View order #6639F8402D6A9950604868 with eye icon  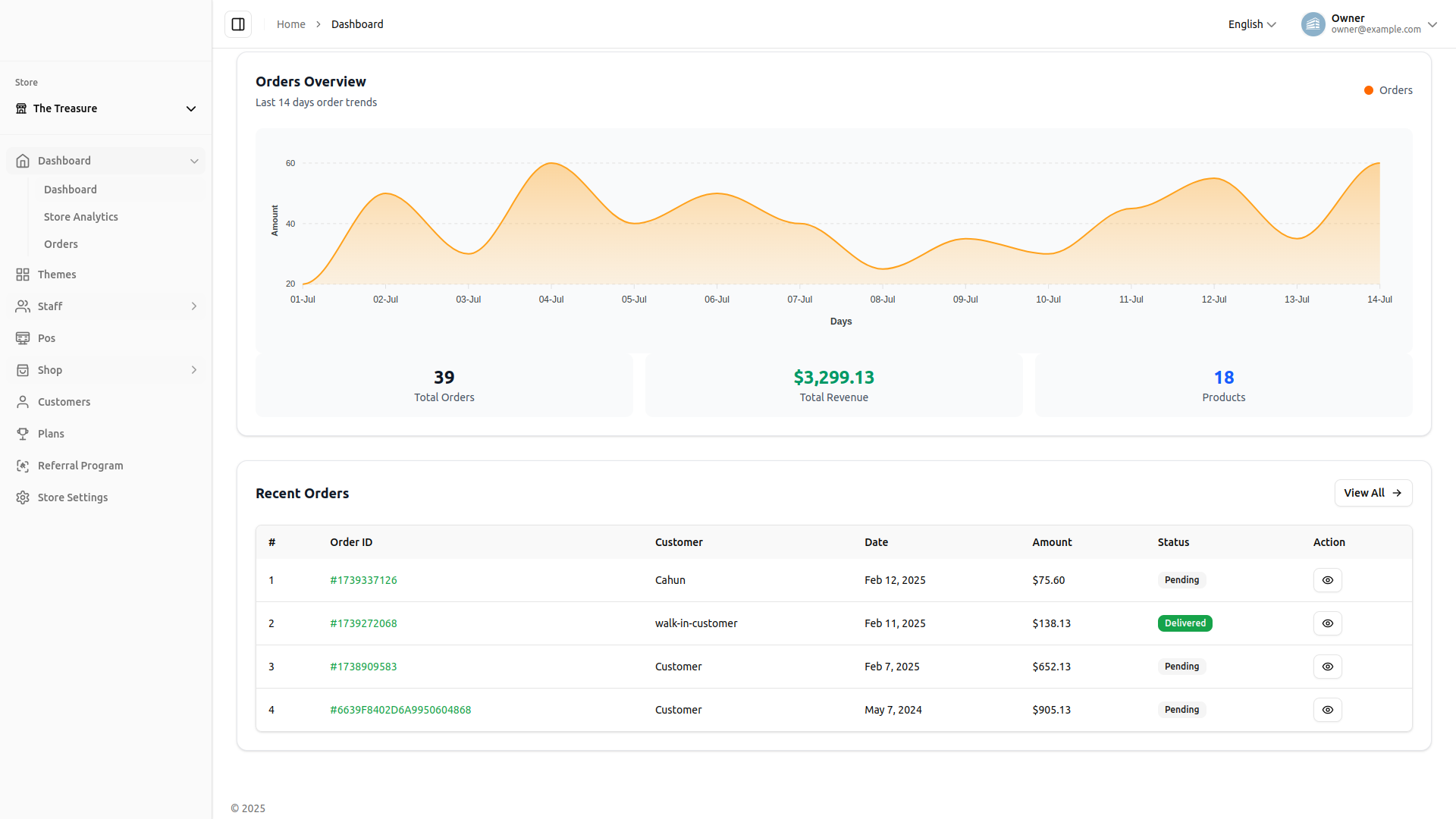[1327, 710]
